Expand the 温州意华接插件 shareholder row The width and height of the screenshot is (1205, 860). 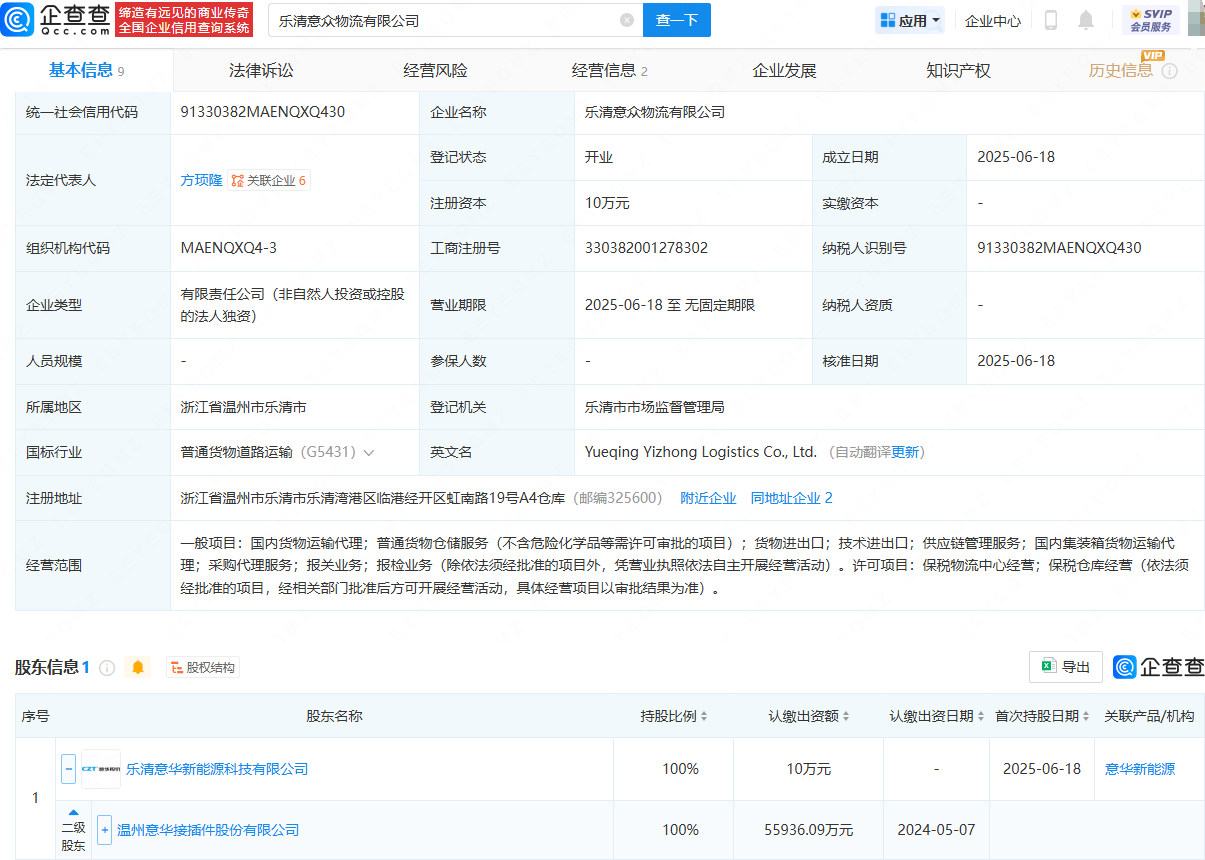coord(104,830)
